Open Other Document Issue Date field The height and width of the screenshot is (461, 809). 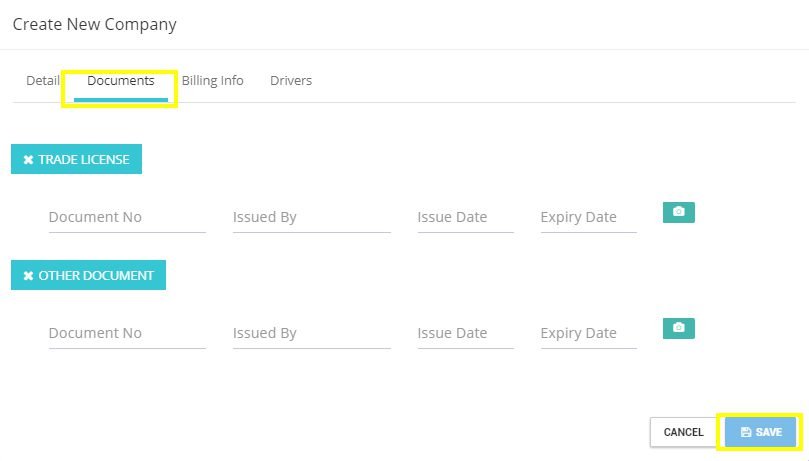click(465, 334)
